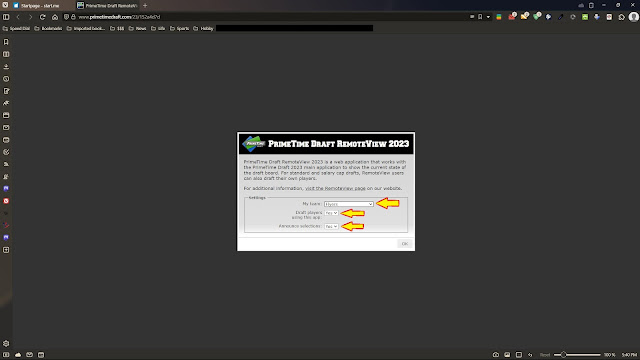The height and width of the screenshot is (360, 640).
Task: Select the PrimeTime Draft RemoteView tab
Action: 107,6
